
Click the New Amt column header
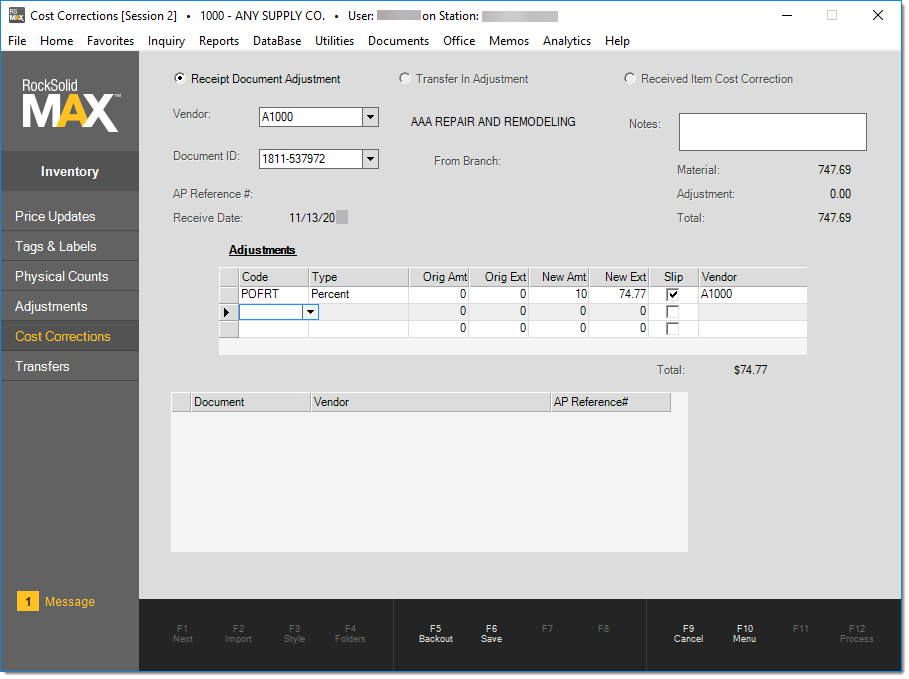[559, 277]
